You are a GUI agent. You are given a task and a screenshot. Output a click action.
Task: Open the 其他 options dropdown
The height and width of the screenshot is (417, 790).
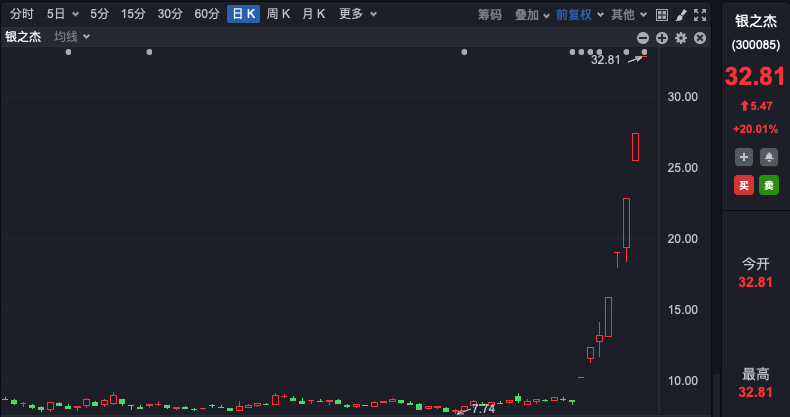(x=629, y=15)
